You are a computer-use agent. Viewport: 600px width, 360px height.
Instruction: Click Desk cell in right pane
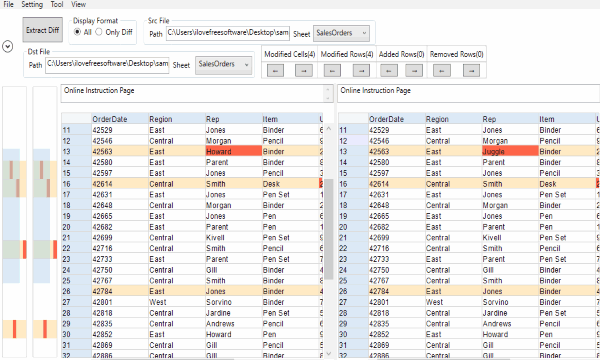(567, 184)
